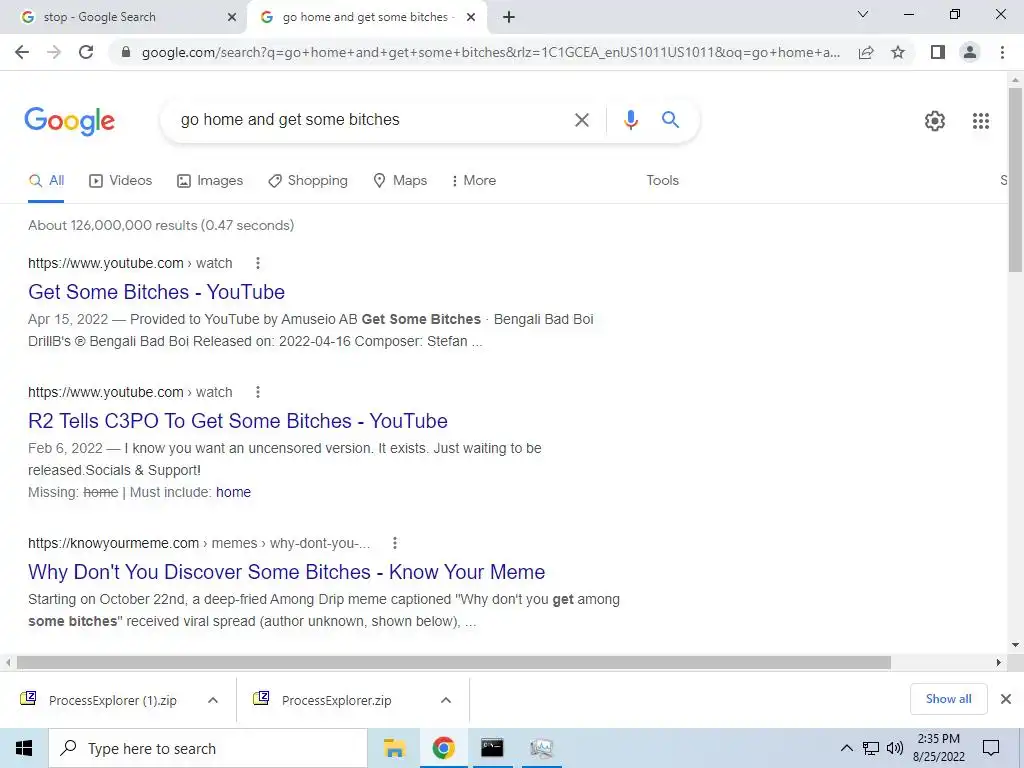This screenshot has height=768, width=1024.
Task: Open File Explorer from the taskbar
Action: [394, 748]
